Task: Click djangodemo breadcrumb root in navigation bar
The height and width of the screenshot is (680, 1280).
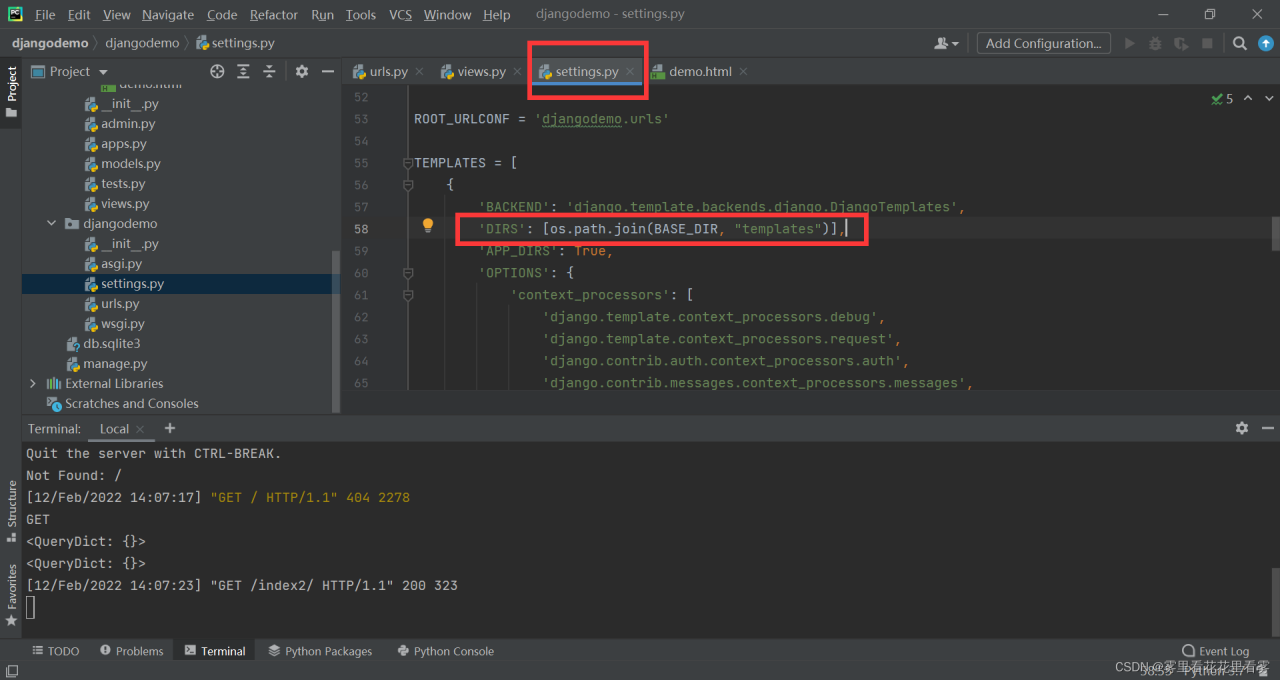Action: [x=50, y=43]
